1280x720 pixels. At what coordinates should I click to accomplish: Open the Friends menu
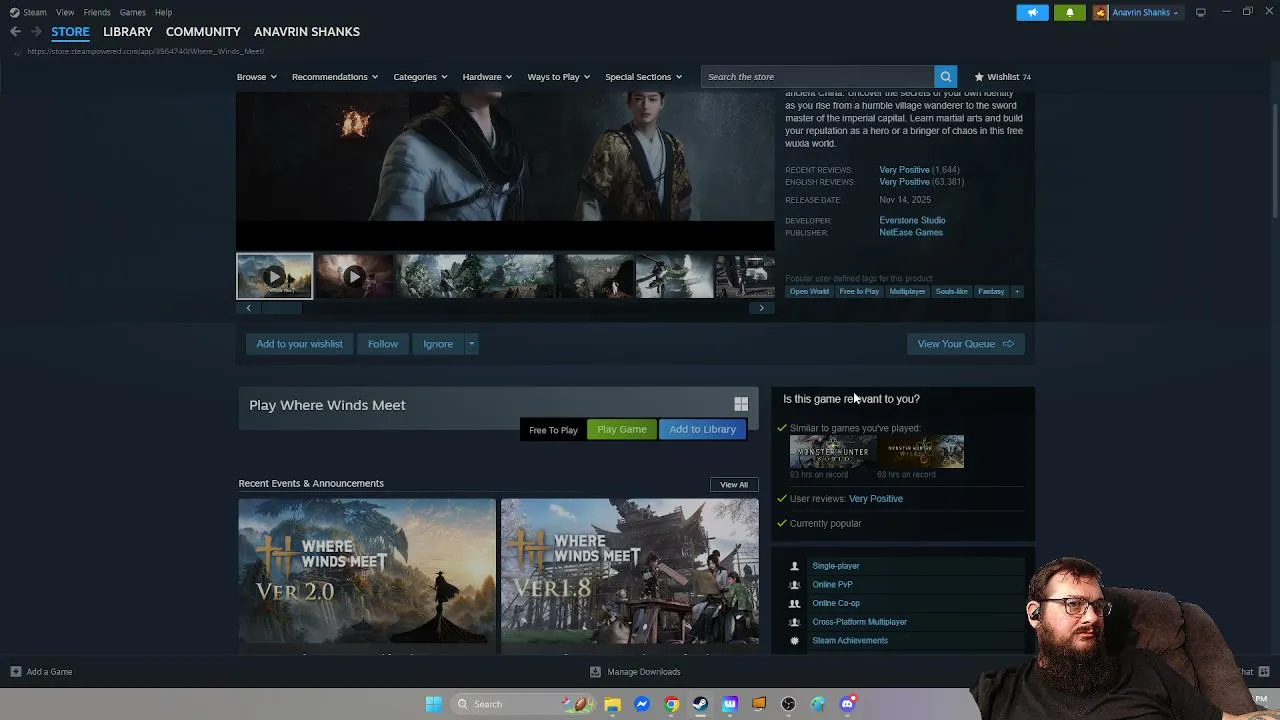pos(97,12)
